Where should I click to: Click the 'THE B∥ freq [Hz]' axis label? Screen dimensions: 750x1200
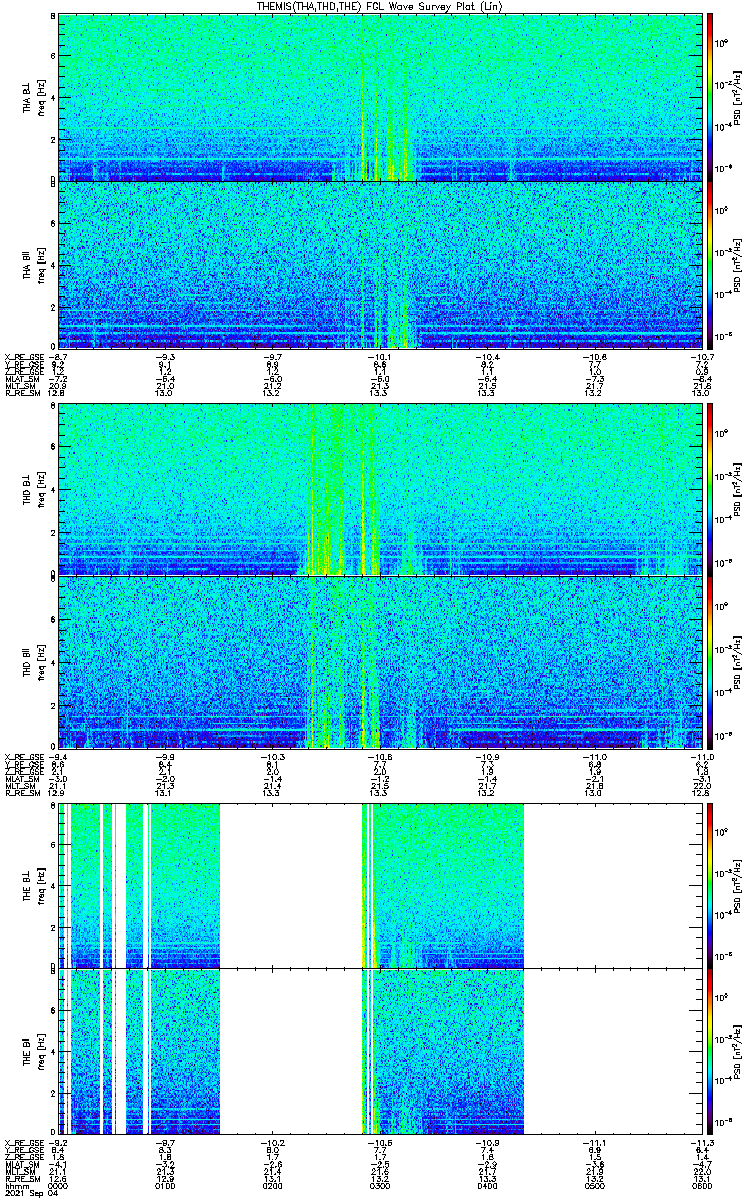[x=33, y=1050]
